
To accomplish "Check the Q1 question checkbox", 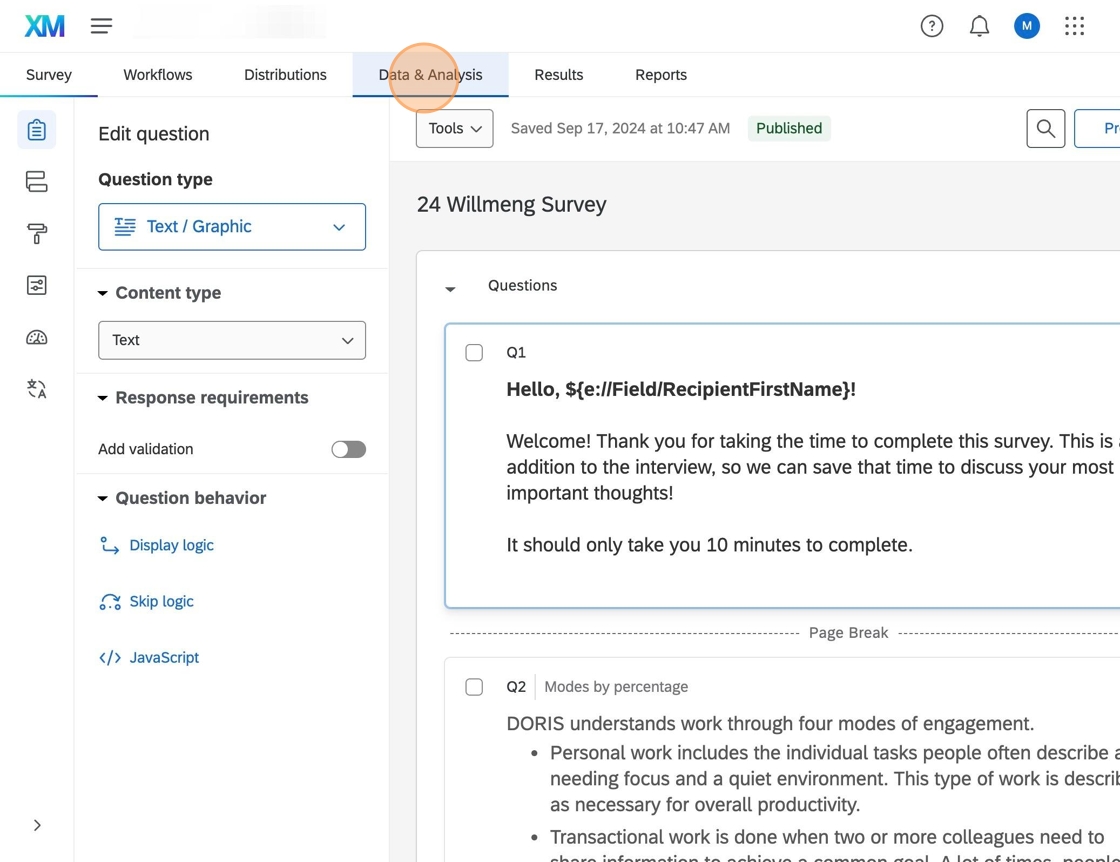I will coord(474,352).
